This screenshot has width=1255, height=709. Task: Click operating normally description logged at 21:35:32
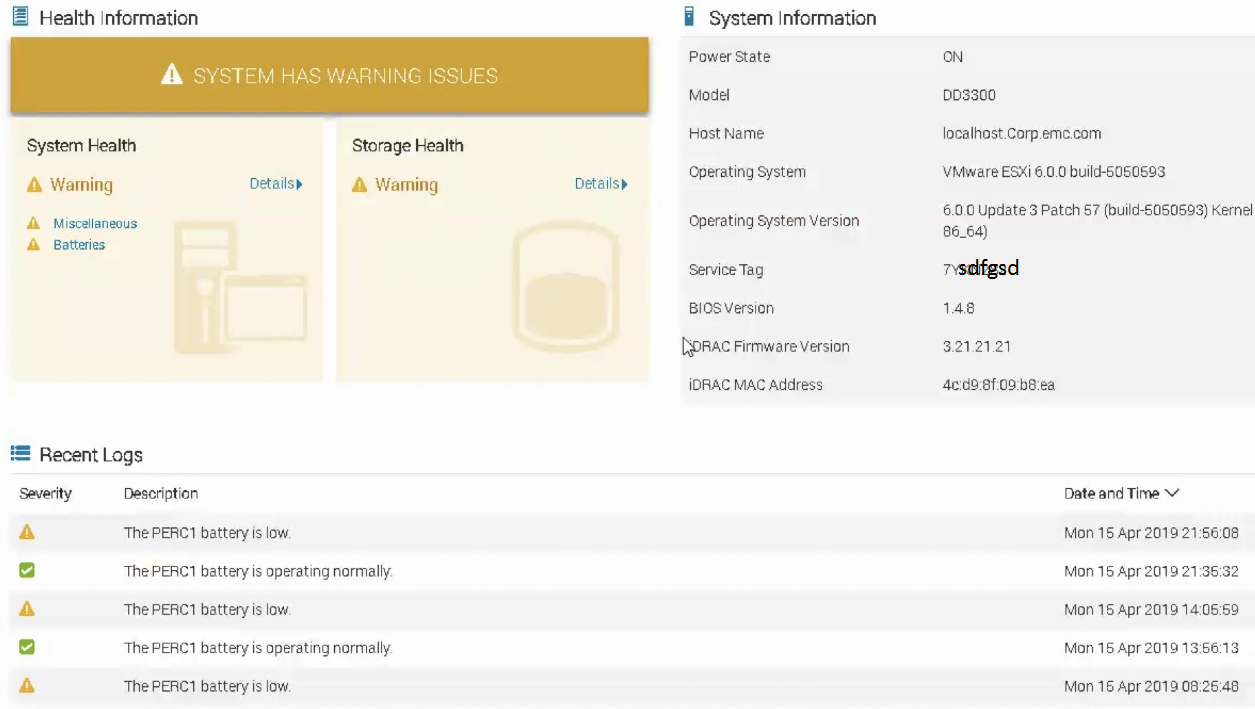pyautogui.click(x=258, y=571)
